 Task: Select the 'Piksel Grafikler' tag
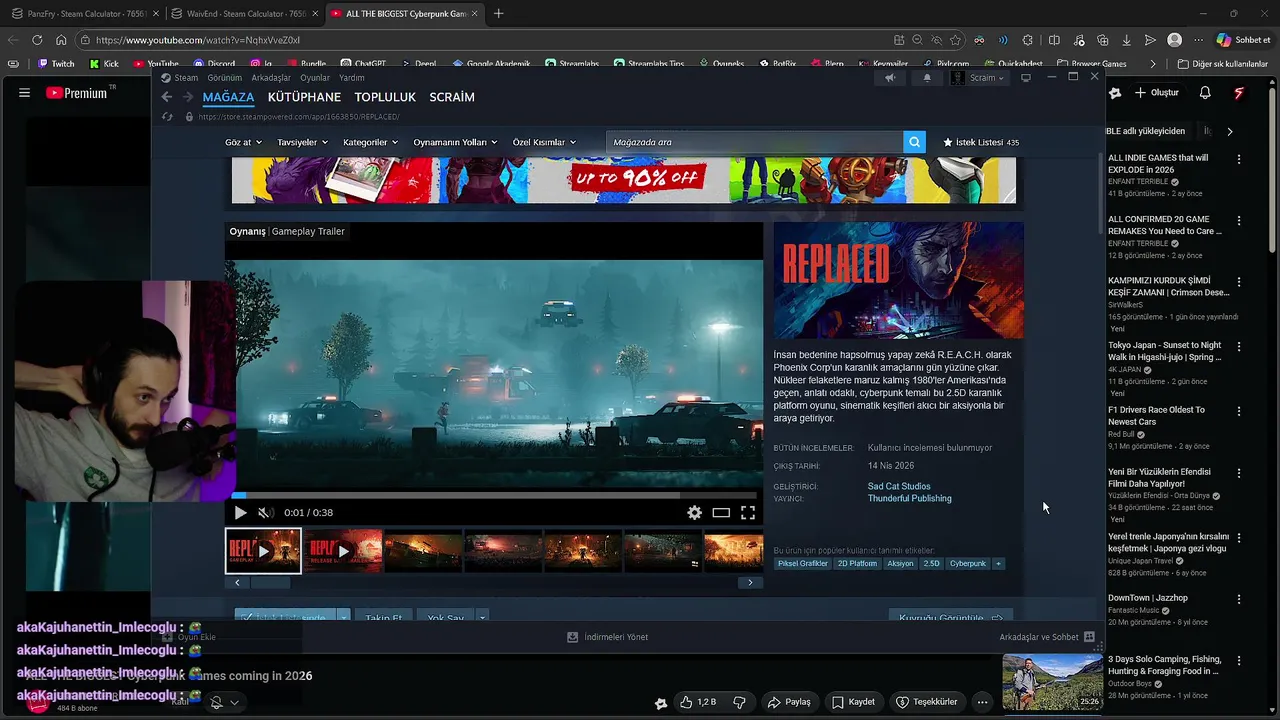pos(803,563)
